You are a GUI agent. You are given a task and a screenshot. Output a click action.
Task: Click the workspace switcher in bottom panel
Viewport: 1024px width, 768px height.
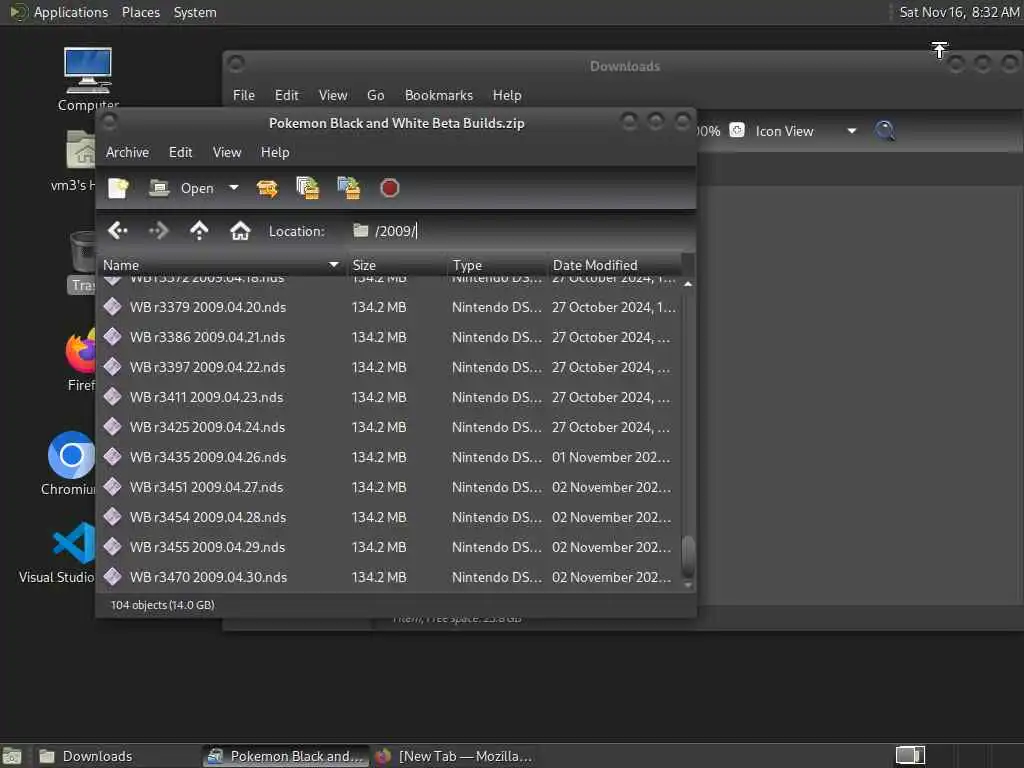point(910,756)
